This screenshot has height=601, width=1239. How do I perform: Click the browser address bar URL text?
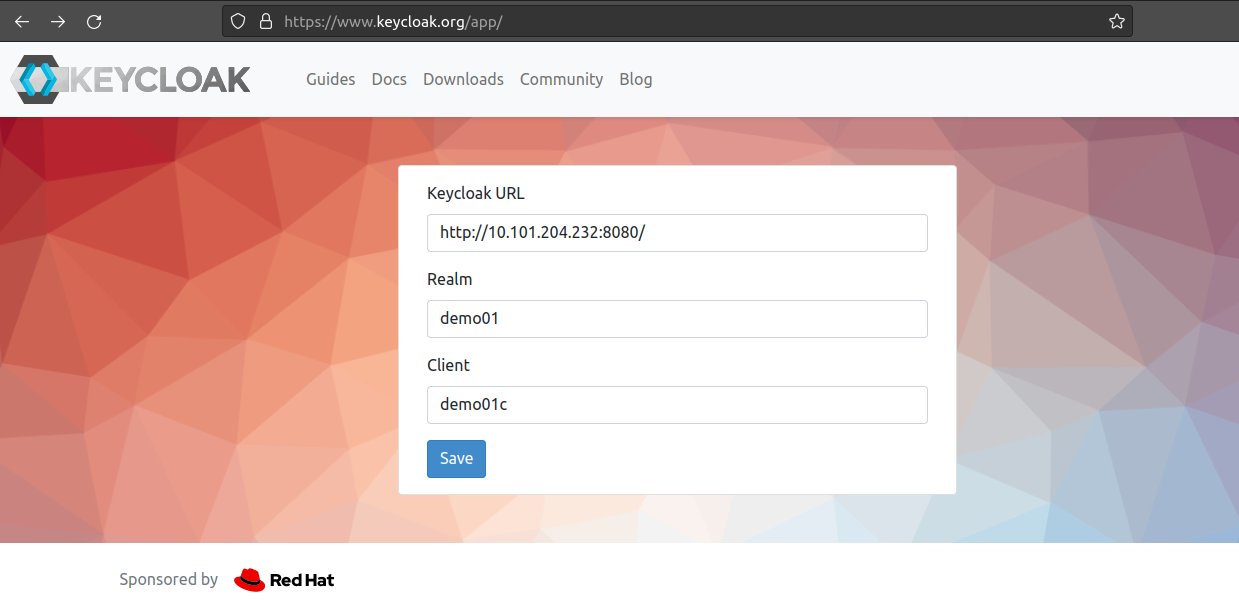392,21
